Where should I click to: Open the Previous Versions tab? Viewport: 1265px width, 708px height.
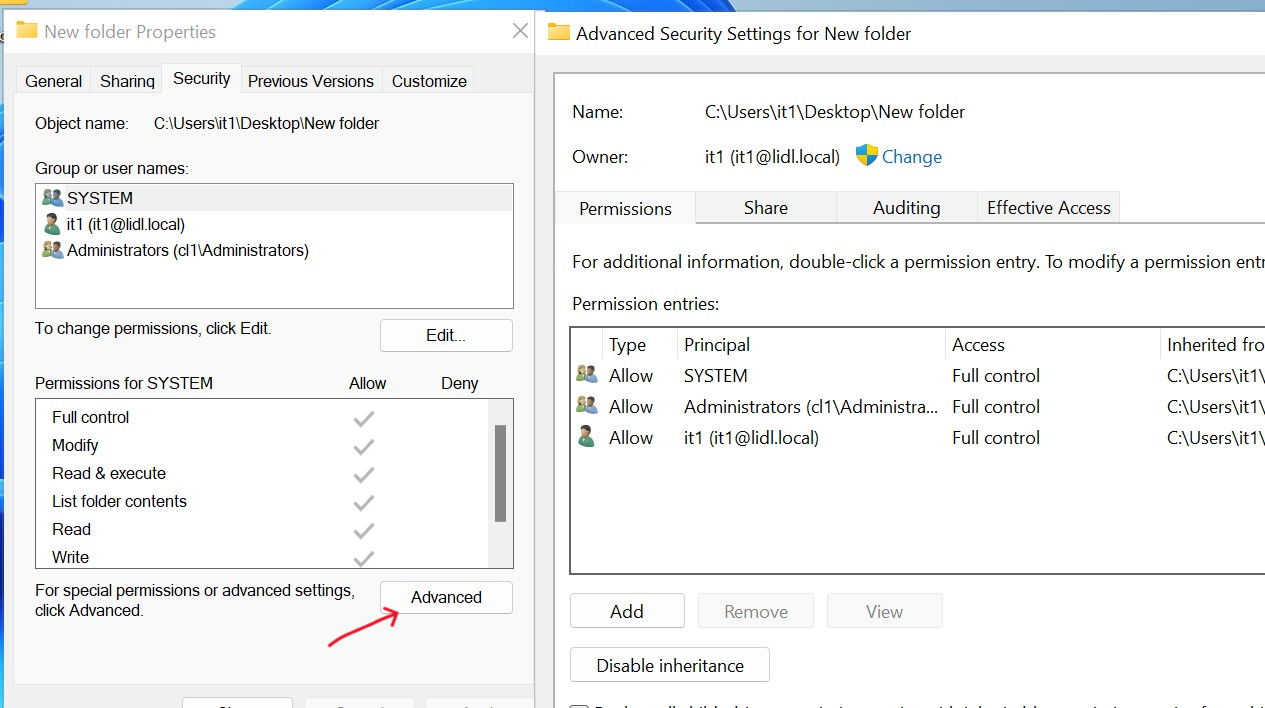(x=310, y=81)
